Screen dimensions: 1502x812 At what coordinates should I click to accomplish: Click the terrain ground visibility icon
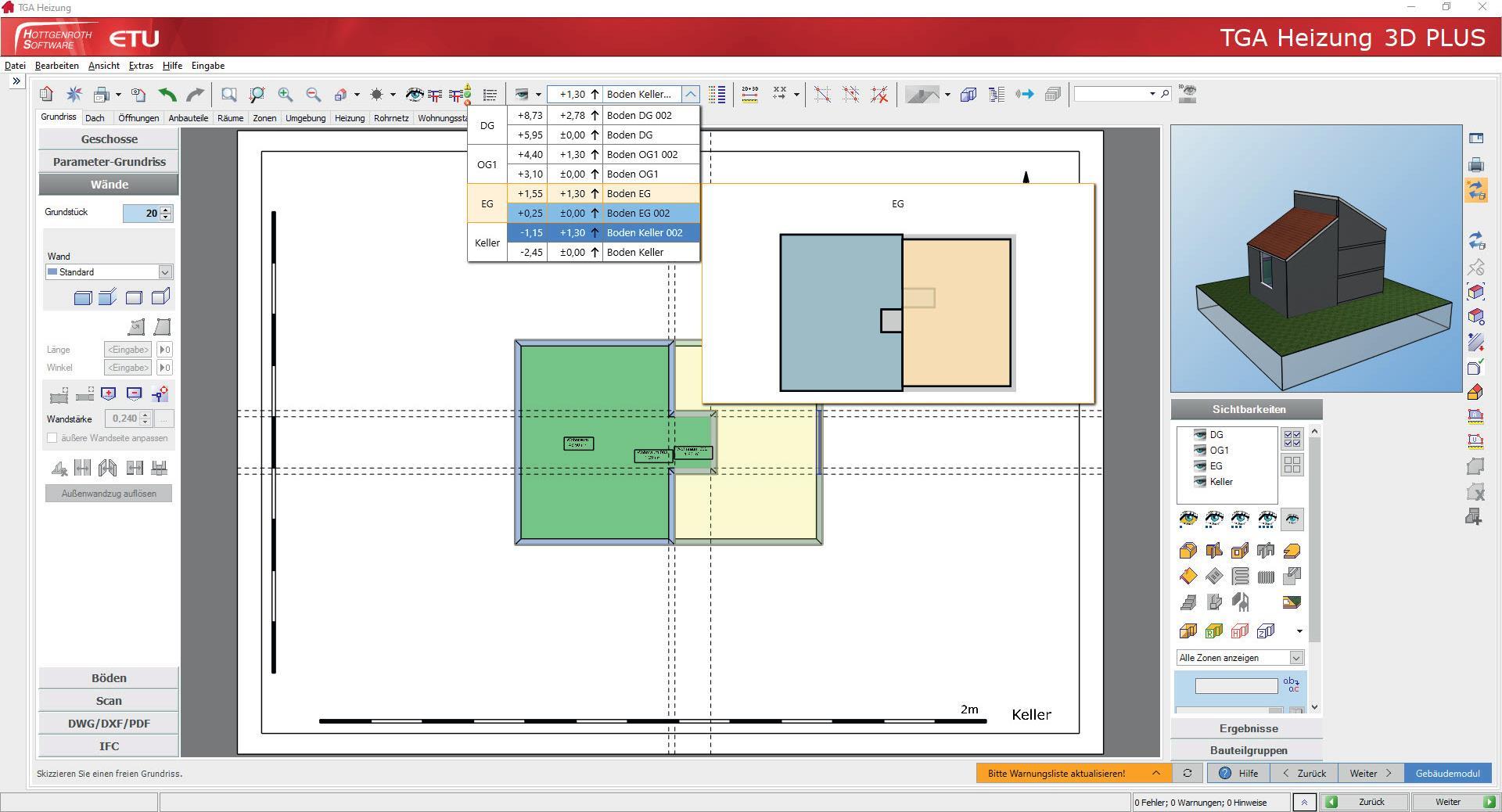[1292, 603]
